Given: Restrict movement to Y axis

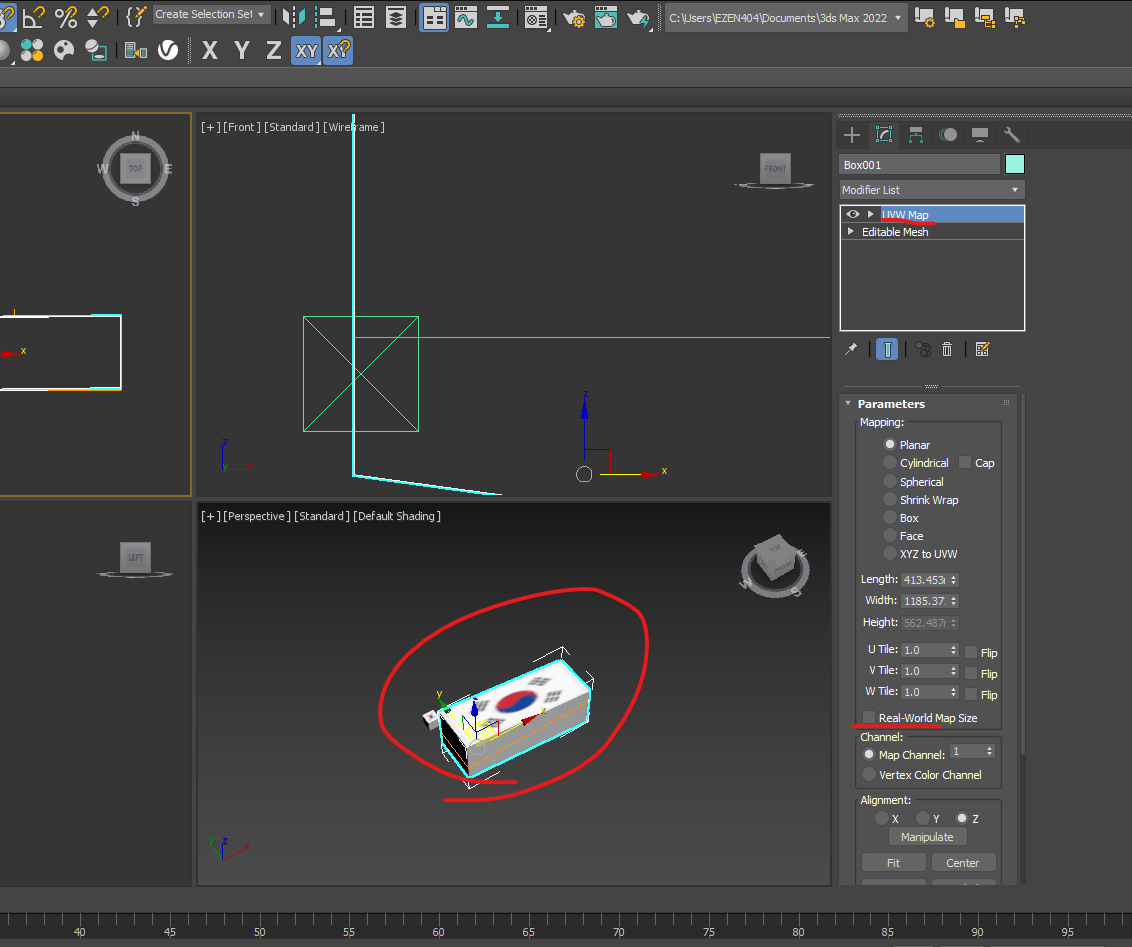Looking at the screenshot, I should coord(242,50).
